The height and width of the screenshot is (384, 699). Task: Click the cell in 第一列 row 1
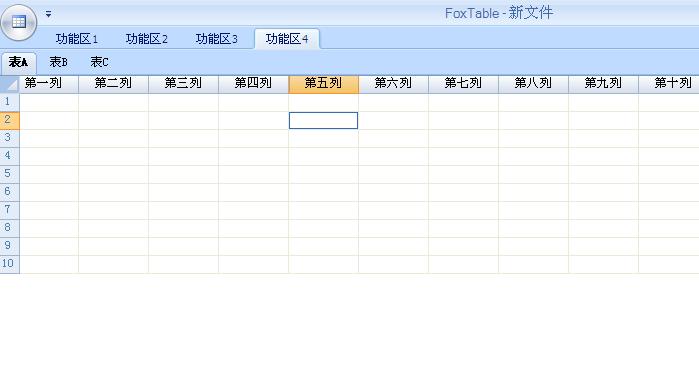click(49, 102)
